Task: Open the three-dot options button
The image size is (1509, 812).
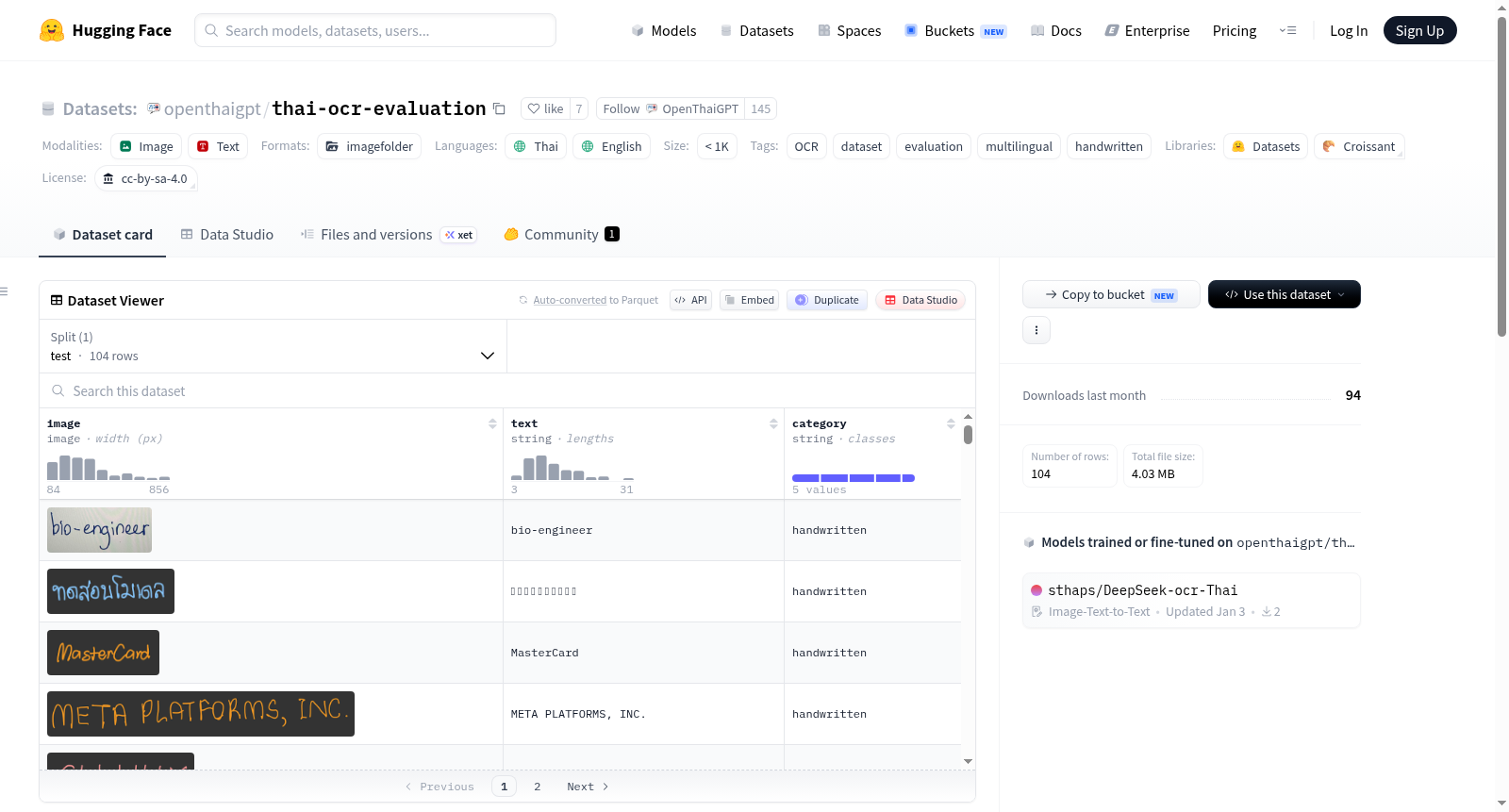Action: 1036,330
